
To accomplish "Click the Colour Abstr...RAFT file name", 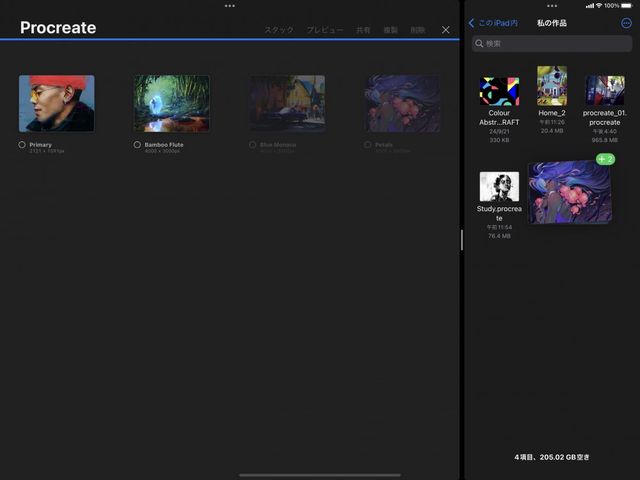I will [499, 118].
